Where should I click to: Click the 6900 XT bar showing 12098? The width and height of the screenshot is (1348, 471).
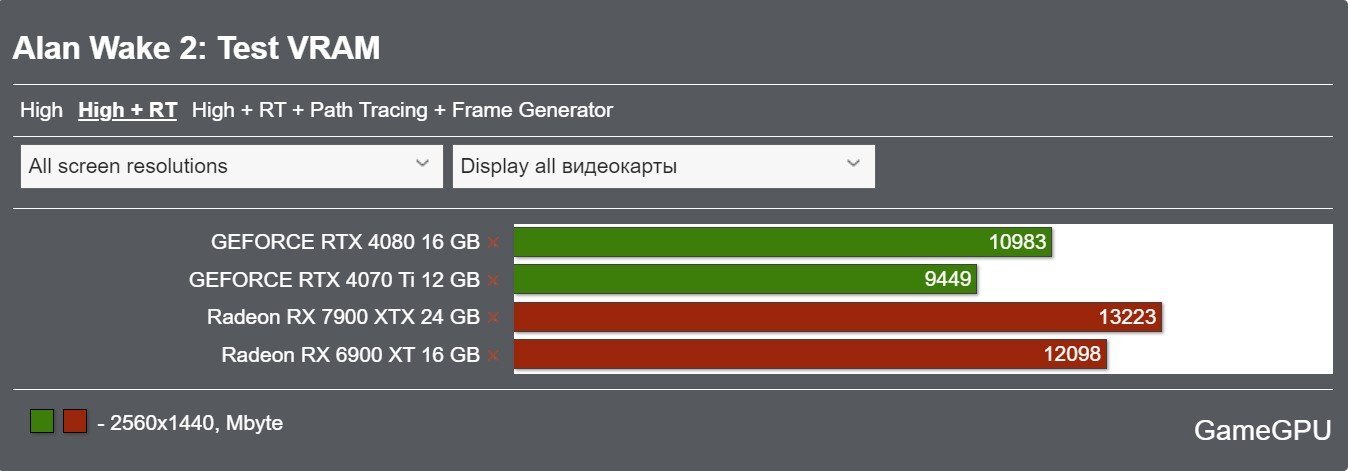[810, 355]
